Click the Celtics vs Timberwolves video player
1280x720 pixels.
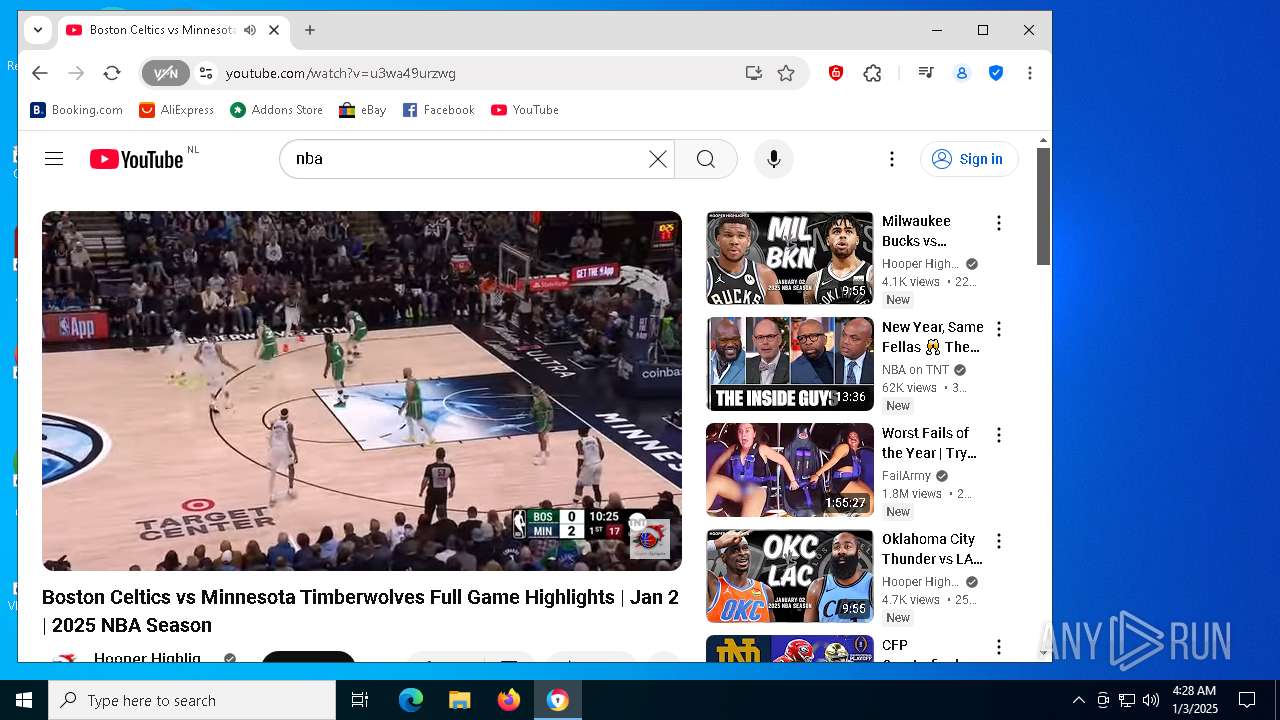[x=362, y=391]
